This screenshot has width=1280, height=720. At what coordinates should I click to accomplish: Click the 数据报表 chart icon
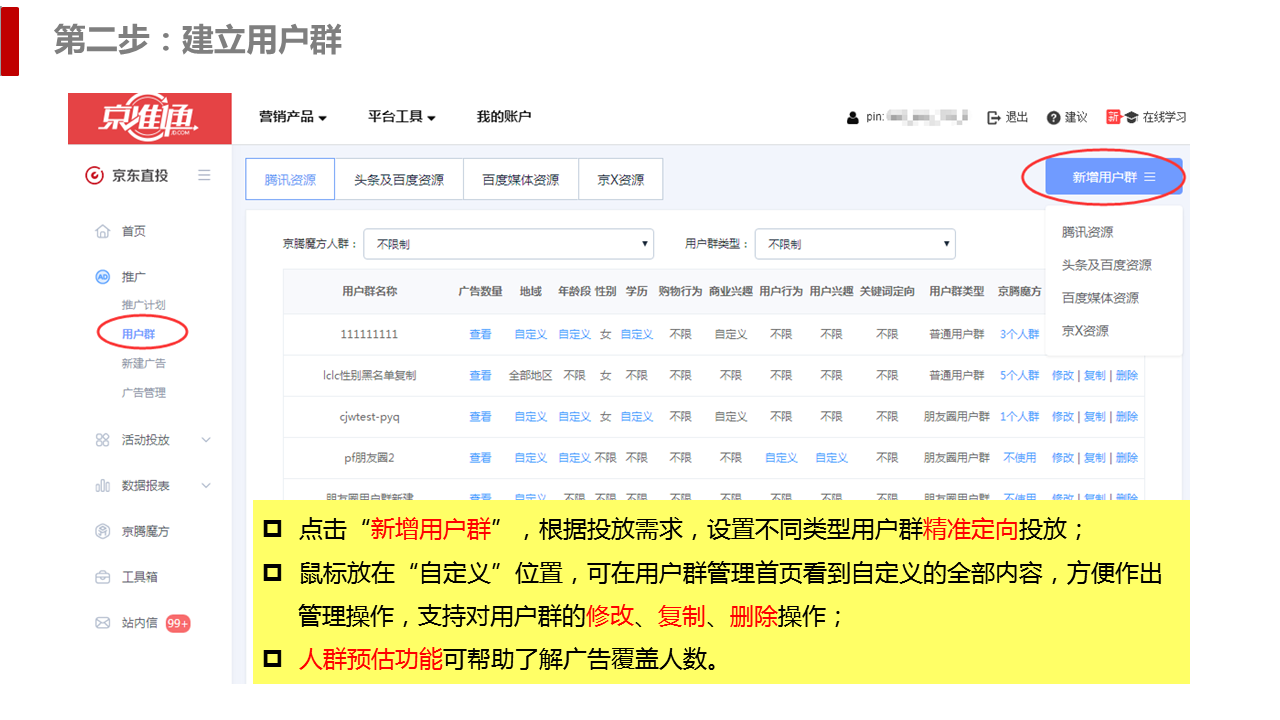click(102, 486)
